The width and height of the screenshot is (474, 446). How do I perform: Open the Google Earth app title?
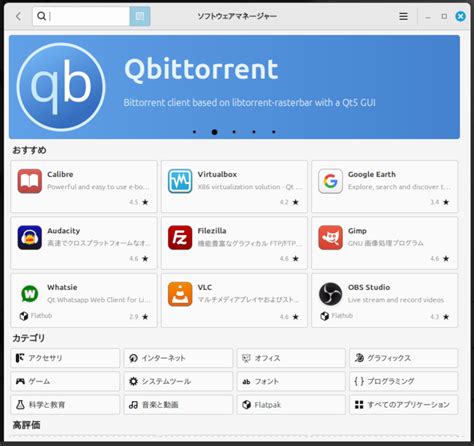372,174
